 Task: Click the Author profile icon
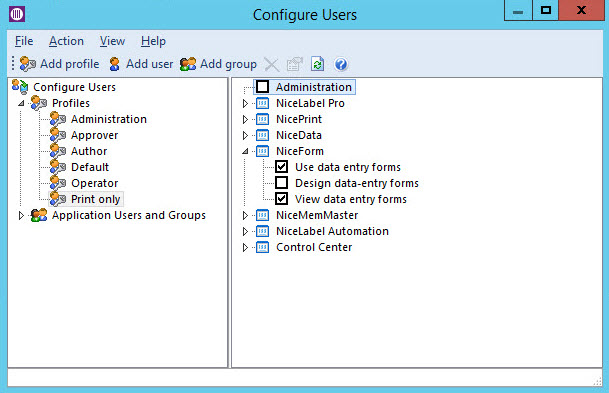(58, 151)
